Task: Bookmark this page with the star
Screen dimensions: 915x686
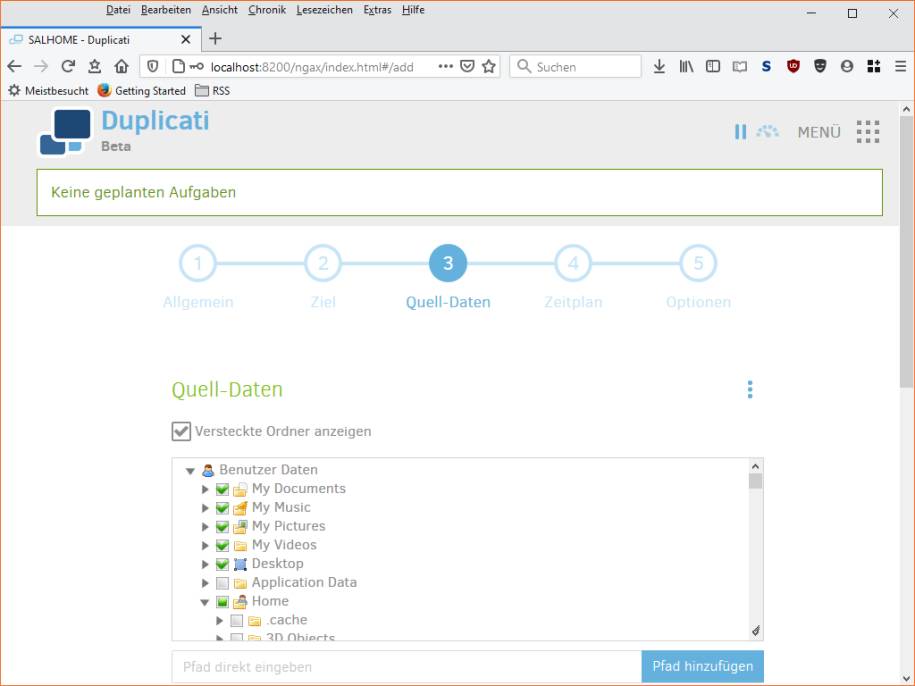Action: (489, 66)
